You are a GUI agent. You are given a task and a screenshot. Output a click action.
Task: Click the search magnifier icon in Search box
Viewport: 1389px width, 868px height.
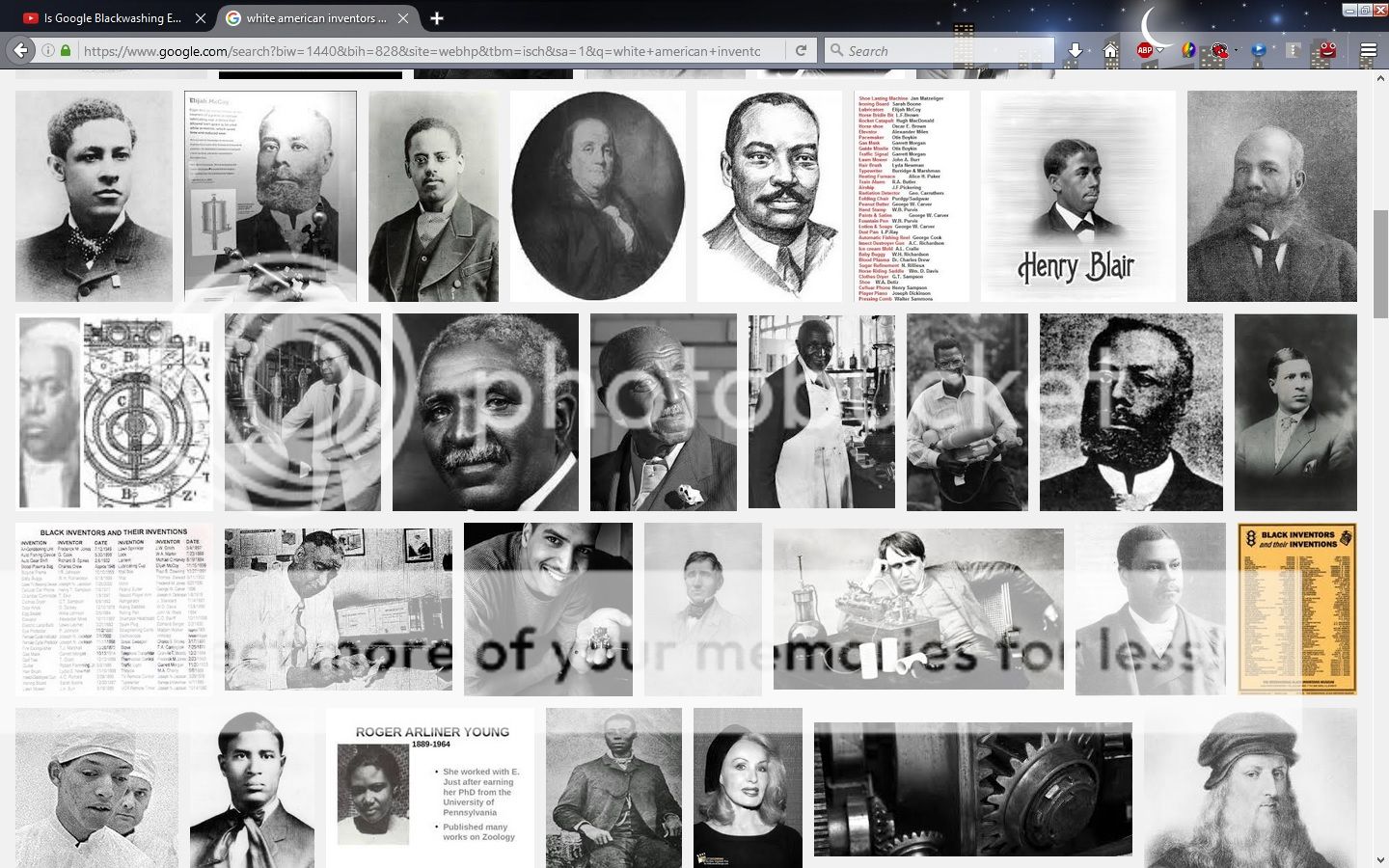[835, 50]
